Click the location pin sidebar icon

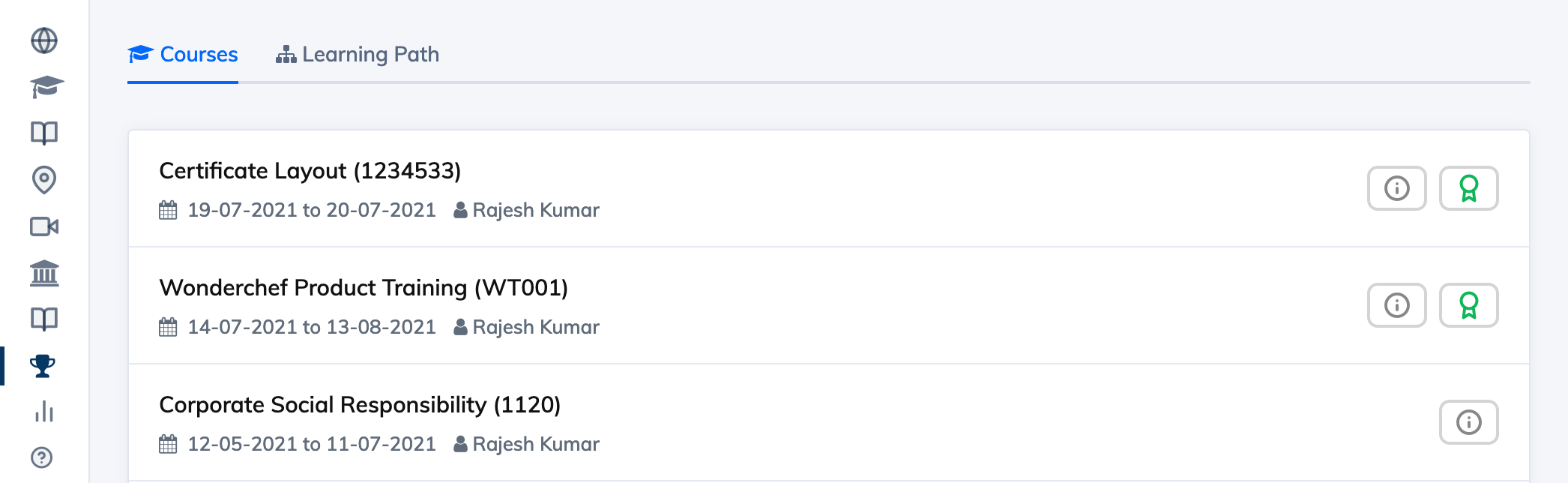[44, 179]
